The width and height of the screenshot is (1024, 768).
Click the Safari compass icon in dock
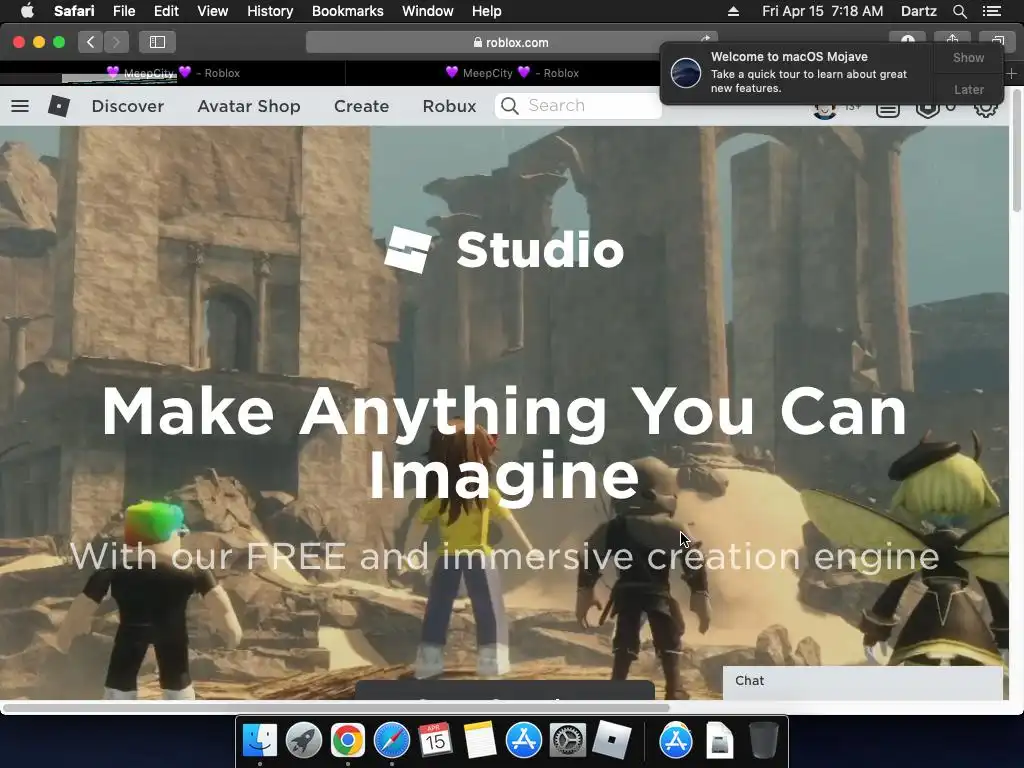point(392,741)
